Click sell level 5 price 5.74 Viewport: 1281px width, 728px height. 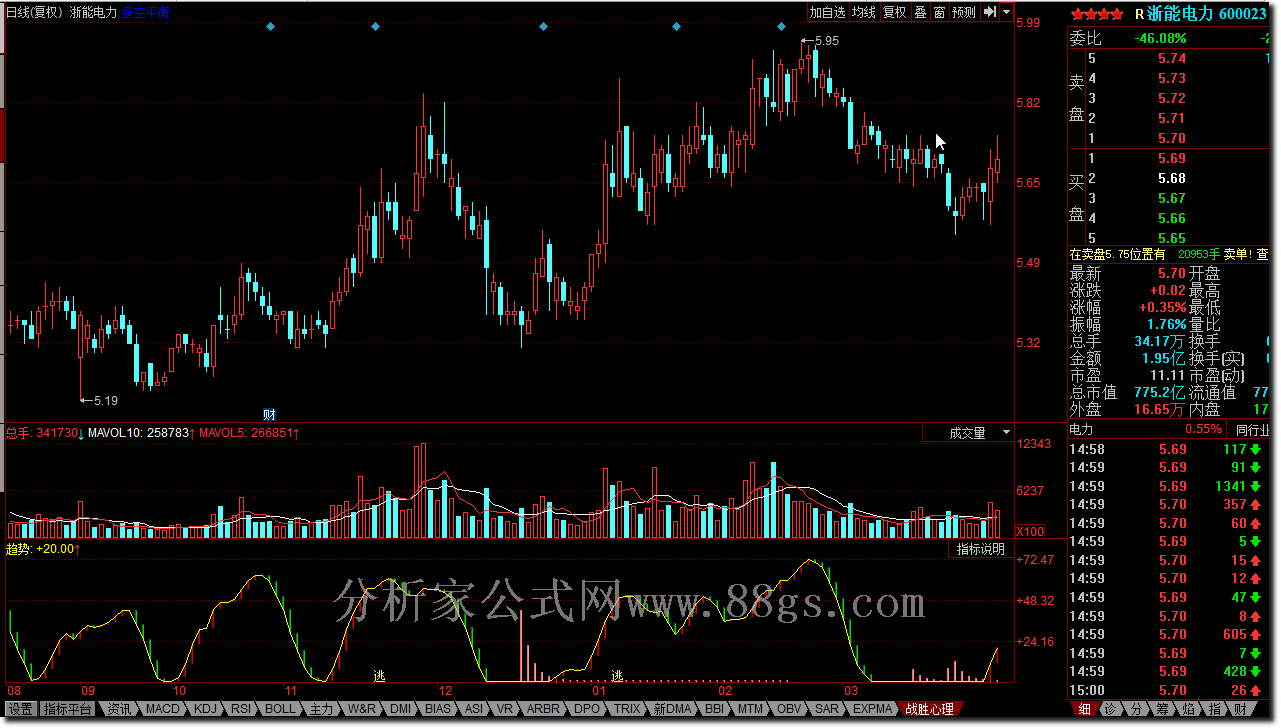(x=1172, y=59)
